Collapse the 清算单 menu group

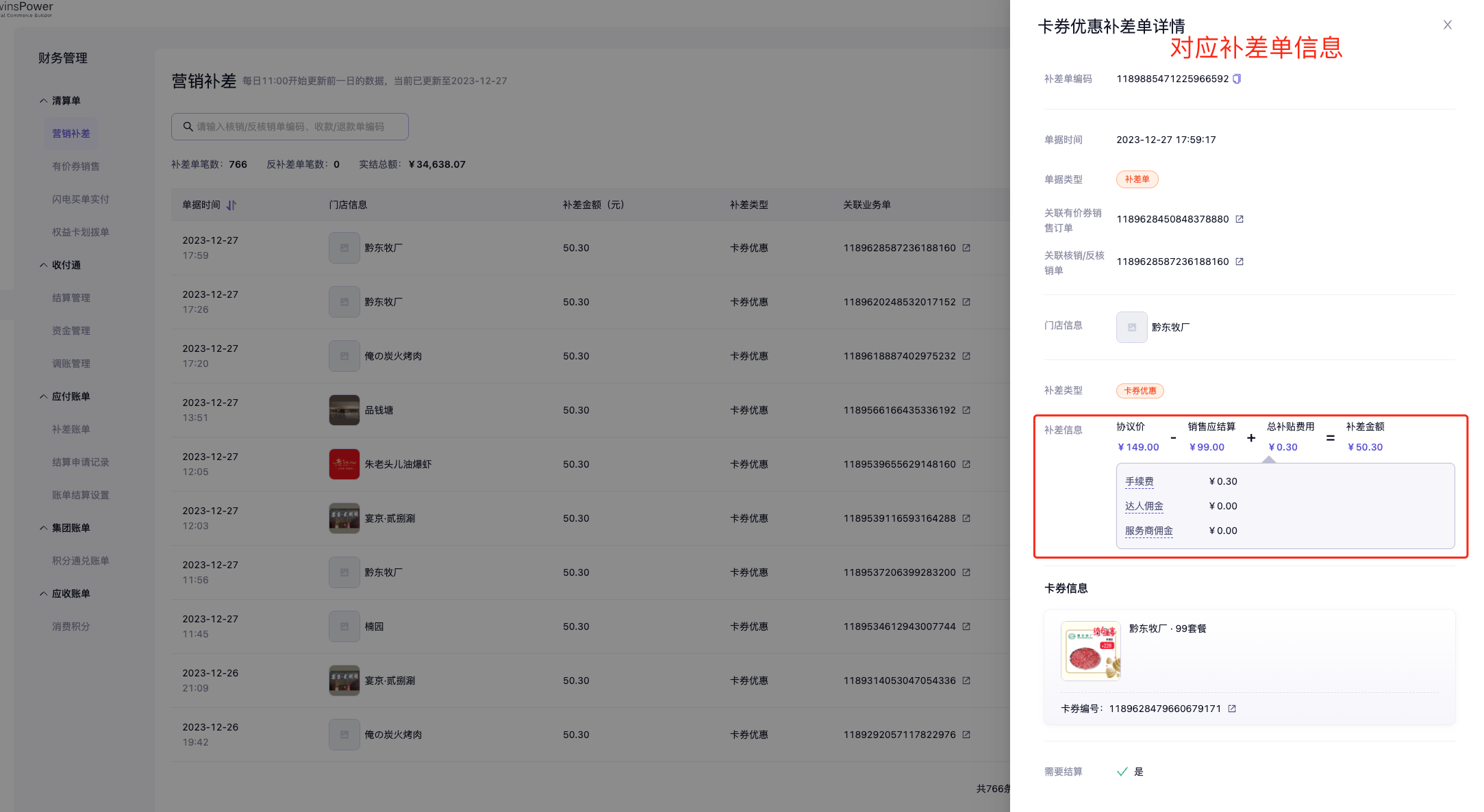[44, 101]
